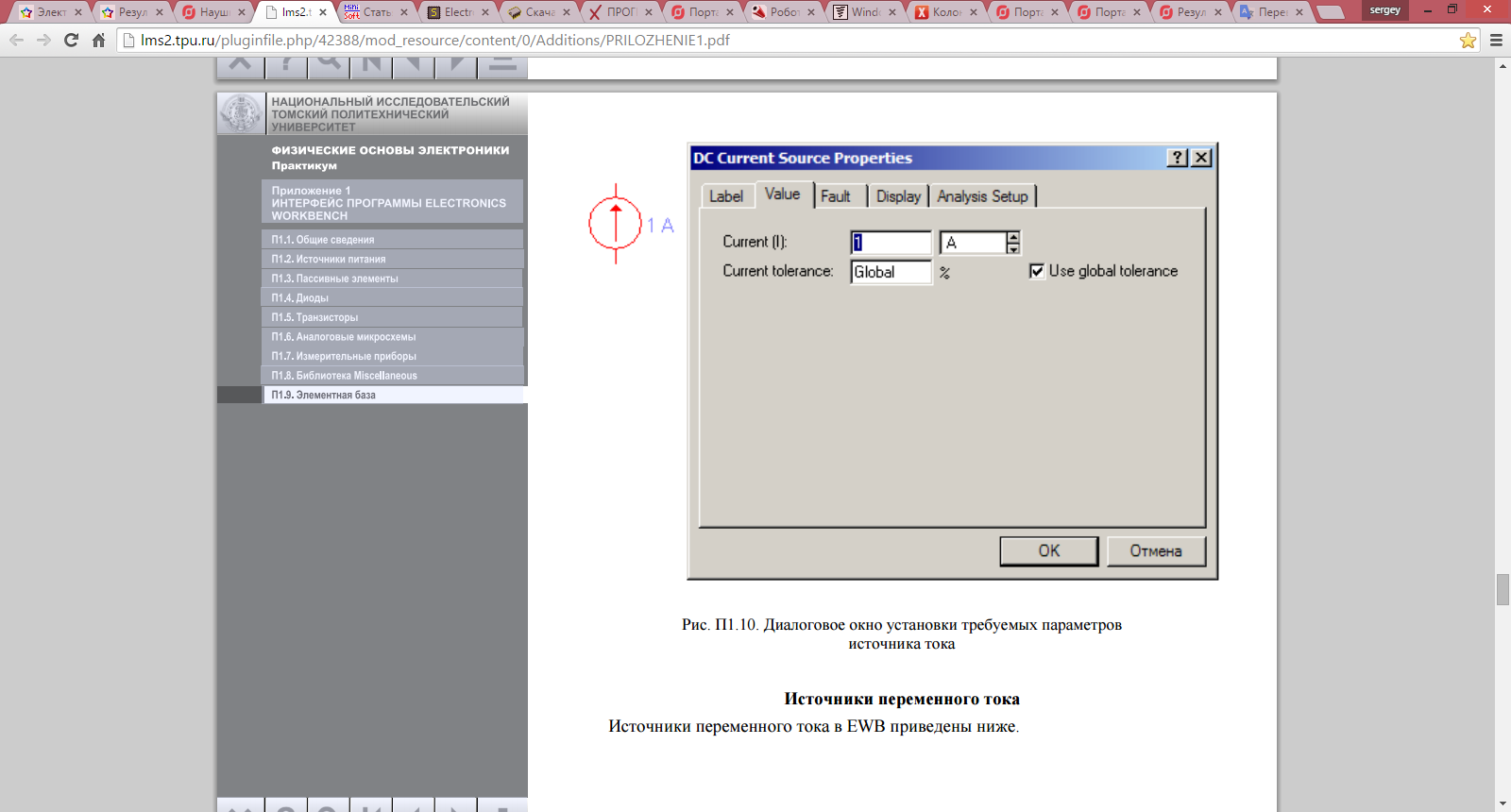This screenshot has height=812, width=1511.
Task: Bookmark this page with the star icon
Action: coord(1468,41)
